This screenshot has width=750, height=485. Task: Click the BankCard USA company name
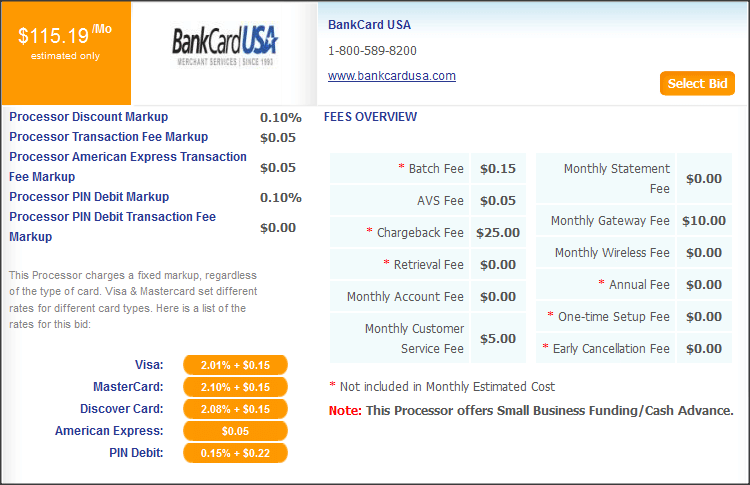click(369, 25)
